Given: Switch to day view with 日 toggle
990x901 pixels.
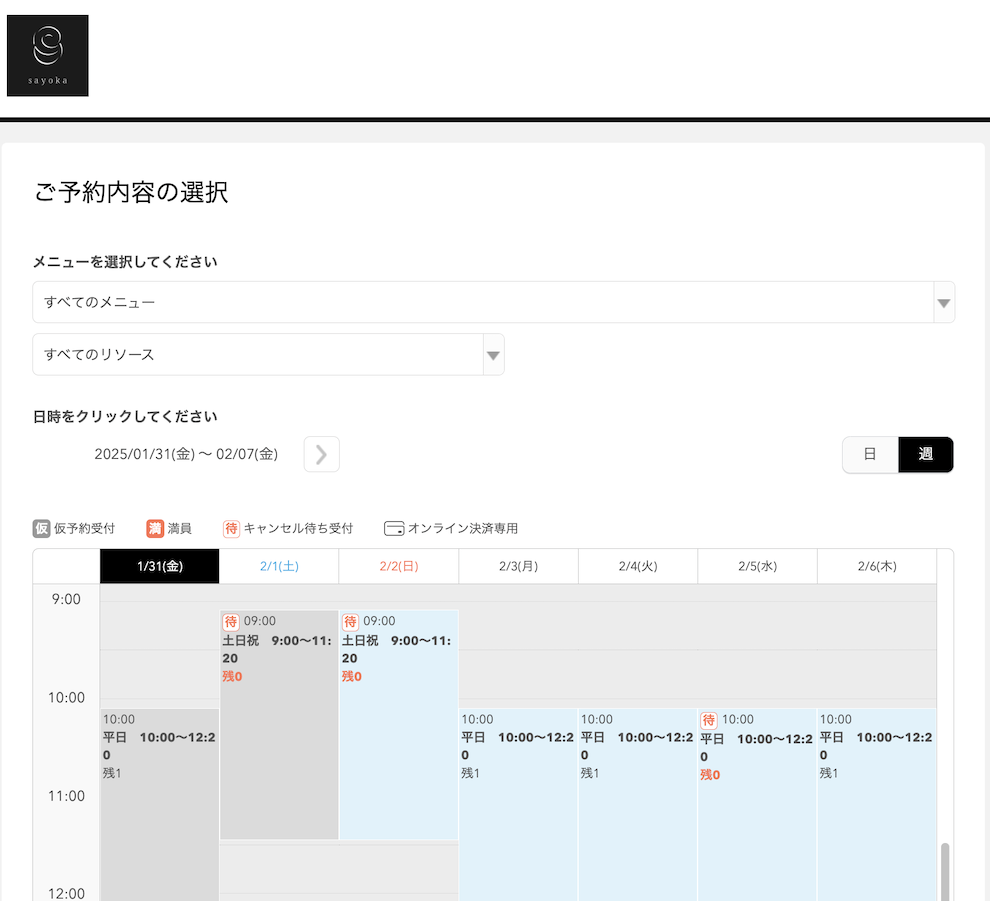Looking at the screenshot, I should pos(870,454).
